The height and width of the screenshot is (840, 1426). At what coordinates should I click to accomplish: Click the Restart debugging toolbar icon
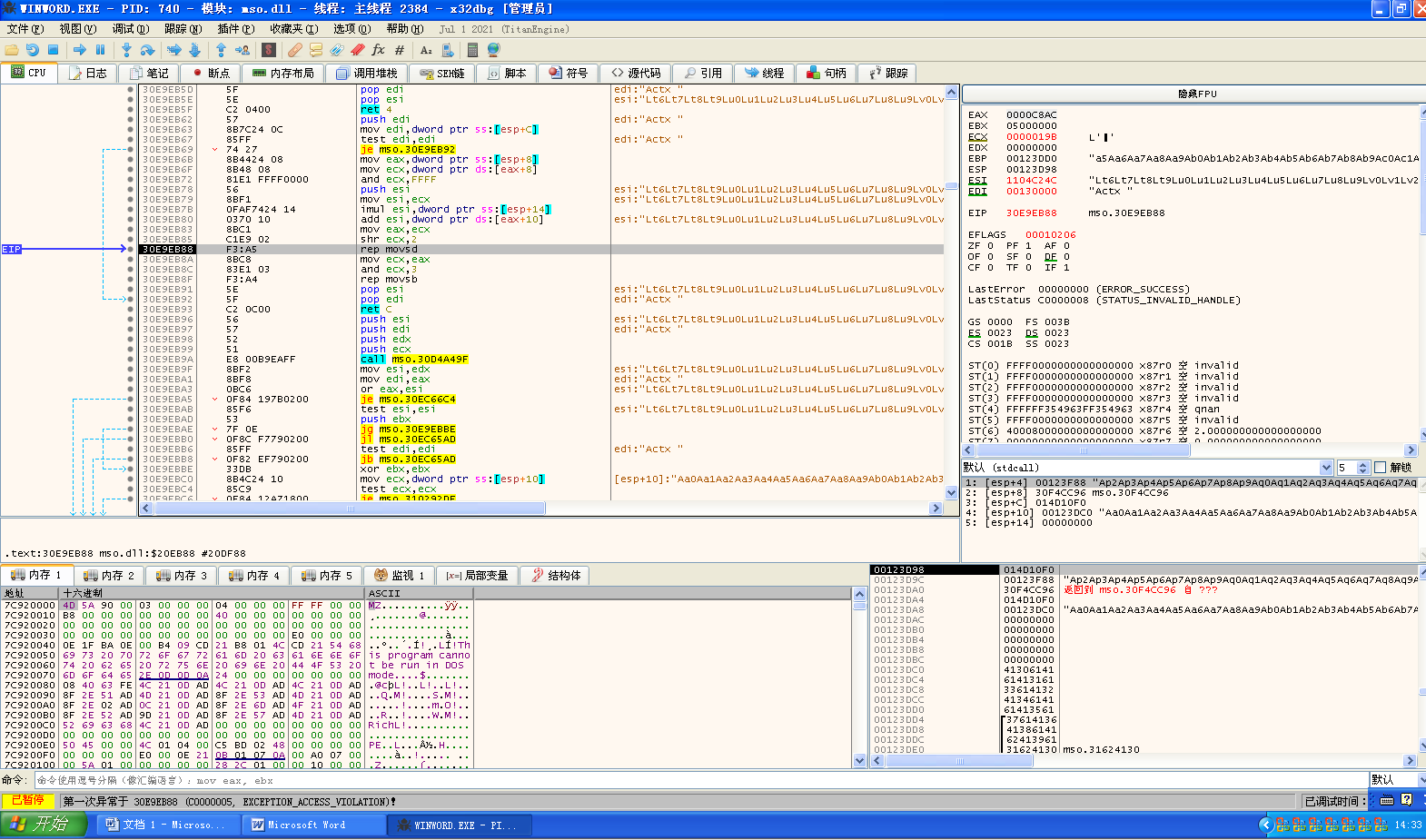pos(33,50)
